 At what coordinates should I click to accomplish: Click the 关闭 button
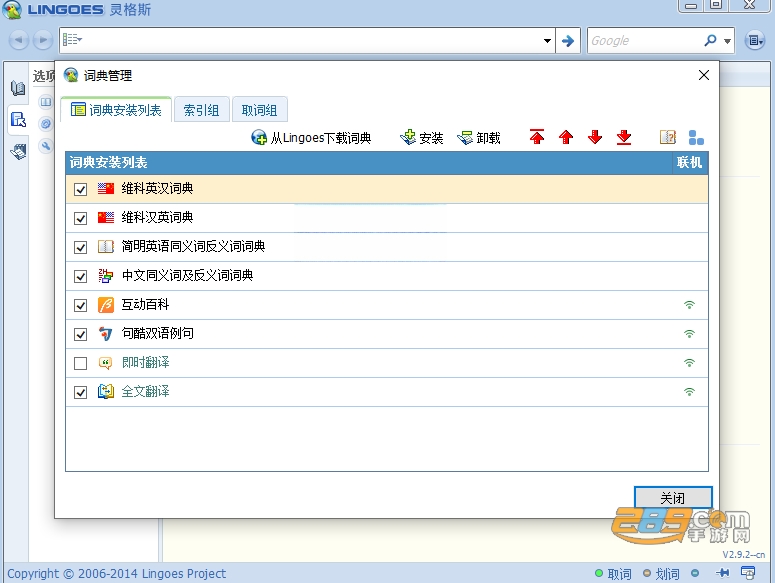click(x=673, y=498)
